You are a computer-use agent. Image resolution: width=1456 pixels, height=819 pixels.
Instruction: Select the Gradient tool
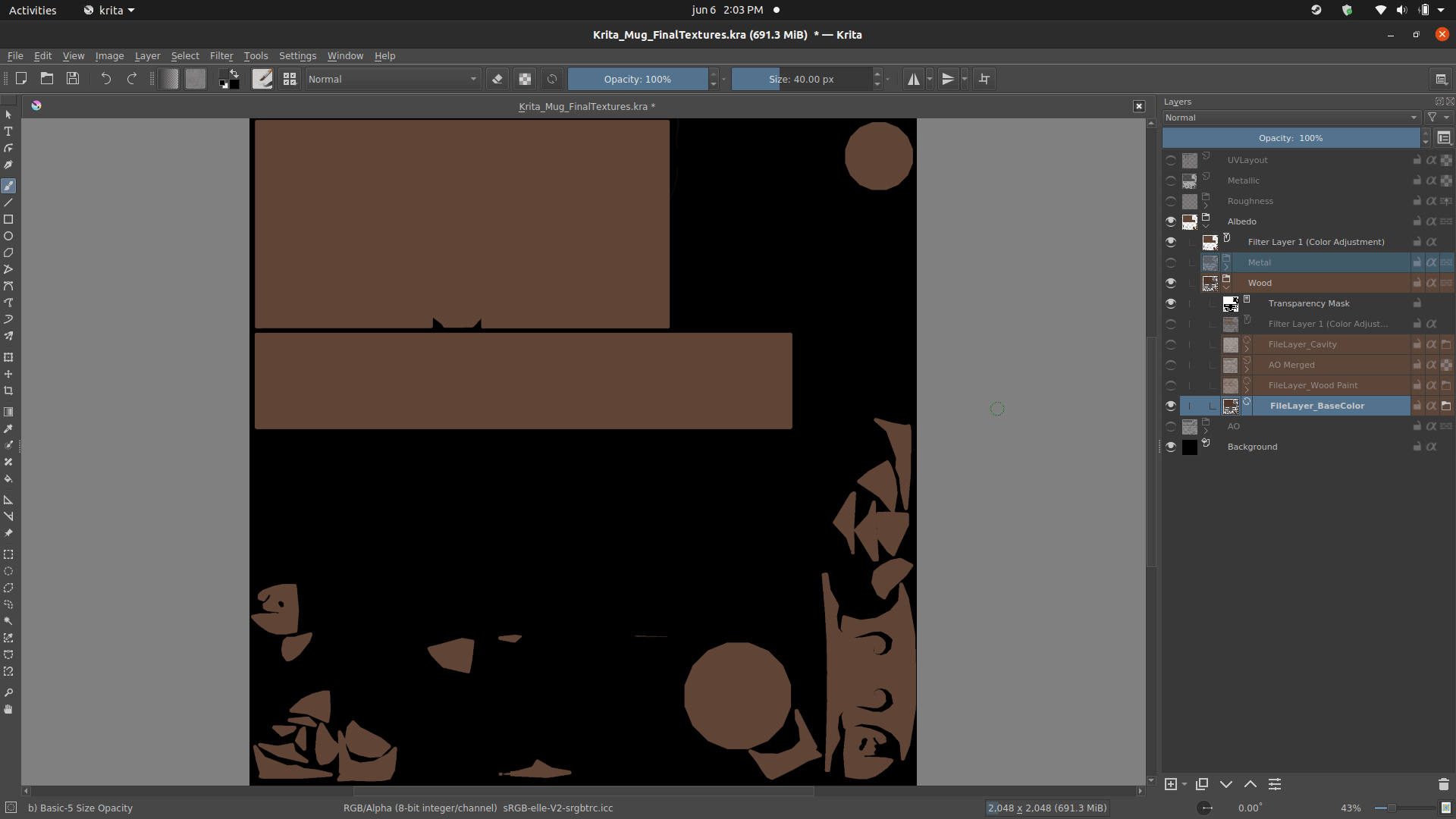8,411
